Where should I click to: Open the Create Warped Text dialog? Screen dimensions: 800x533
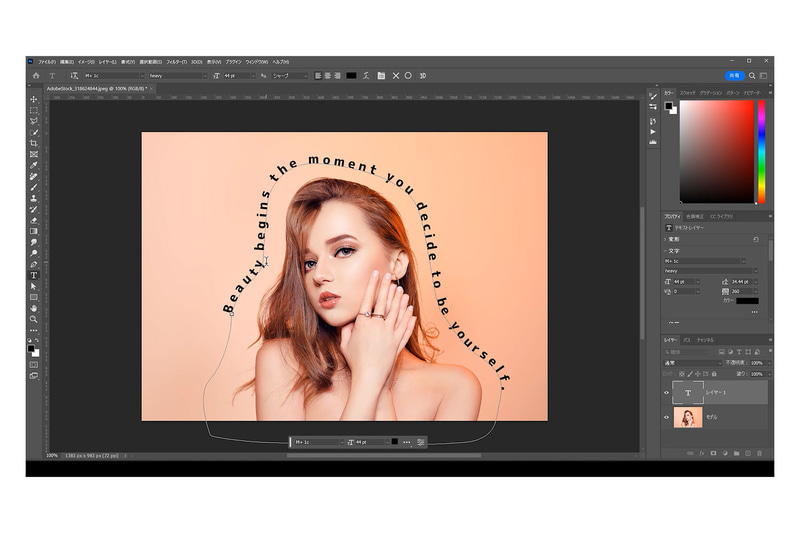click(x=366, y=75)
